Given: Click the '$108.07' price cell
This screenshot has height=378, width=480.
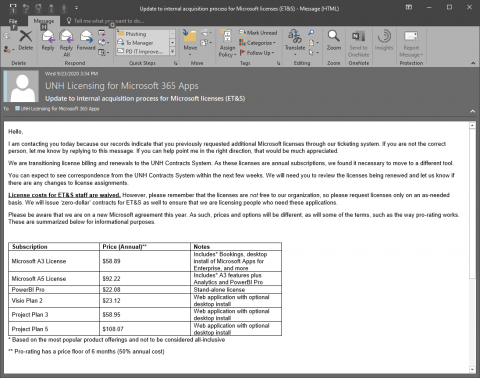Looking at the screenshot, I should (x=145, y=329).
